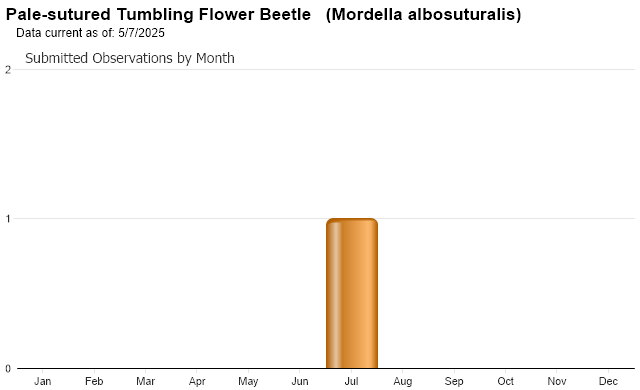Click the Dec month axis label
Viewport: 640px width, 390px height.
point(608,381)
